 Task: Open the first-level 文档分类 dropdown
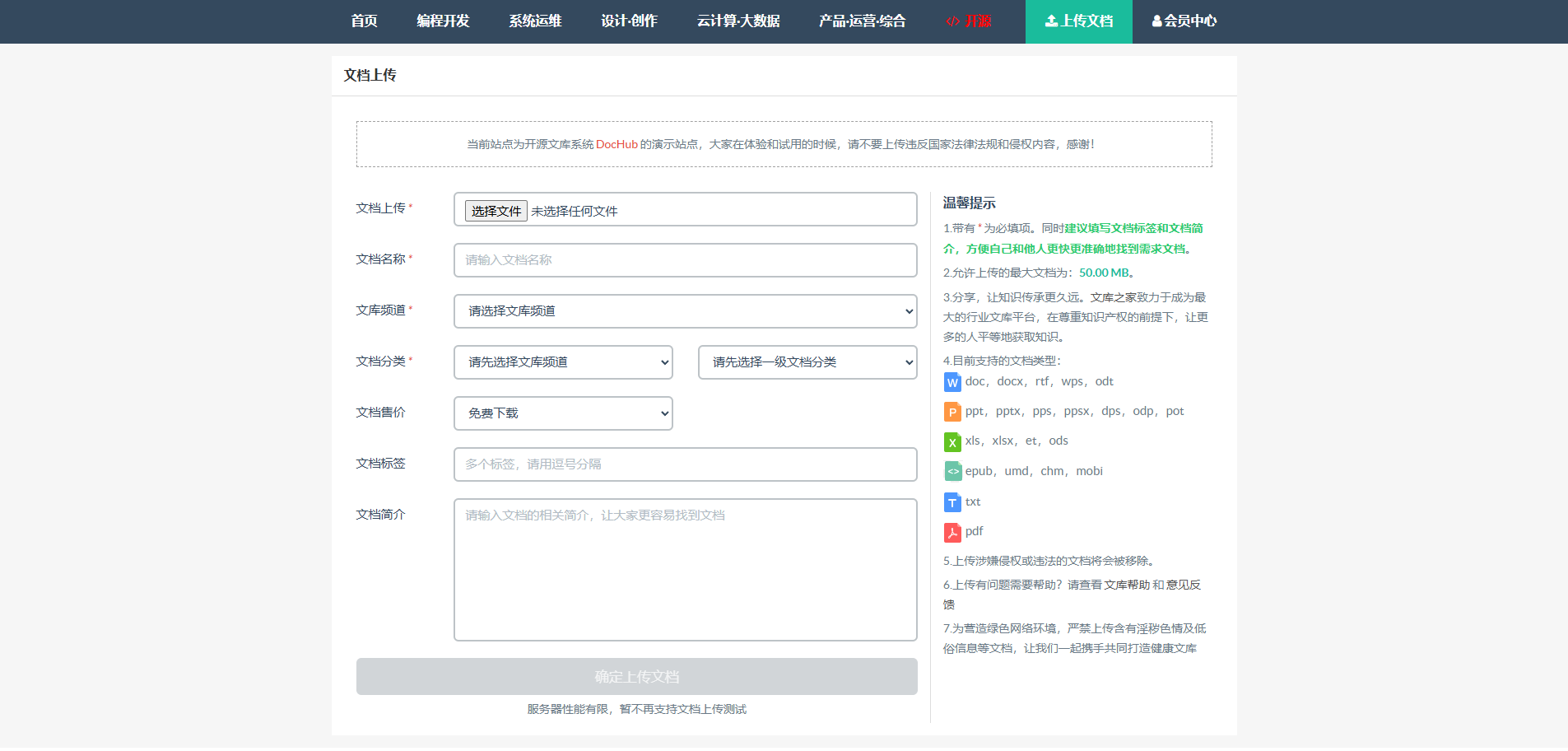pos(563,362)
